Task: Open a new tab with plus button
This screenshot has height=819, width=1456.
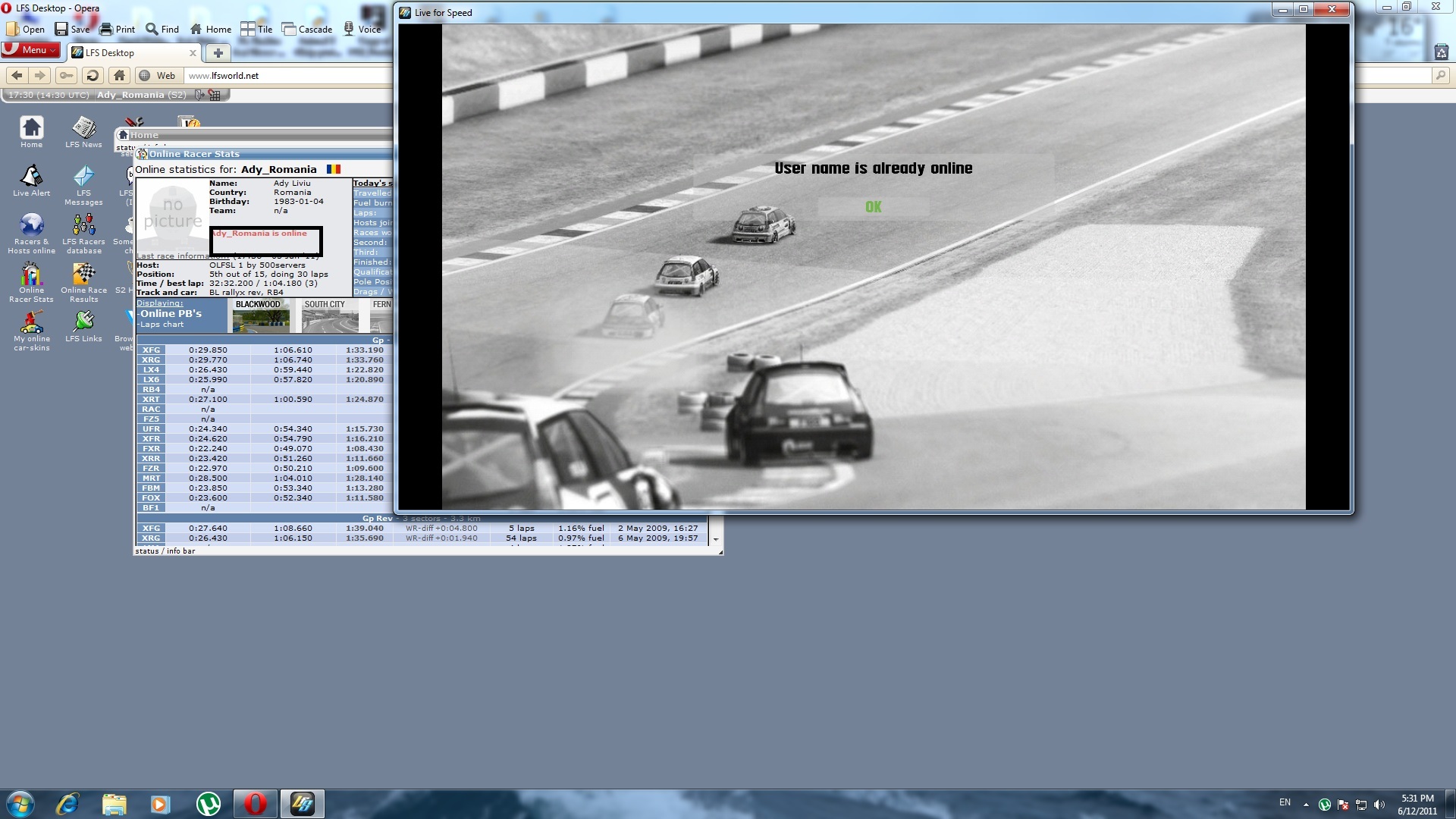Action: click(x=218, y=52)
